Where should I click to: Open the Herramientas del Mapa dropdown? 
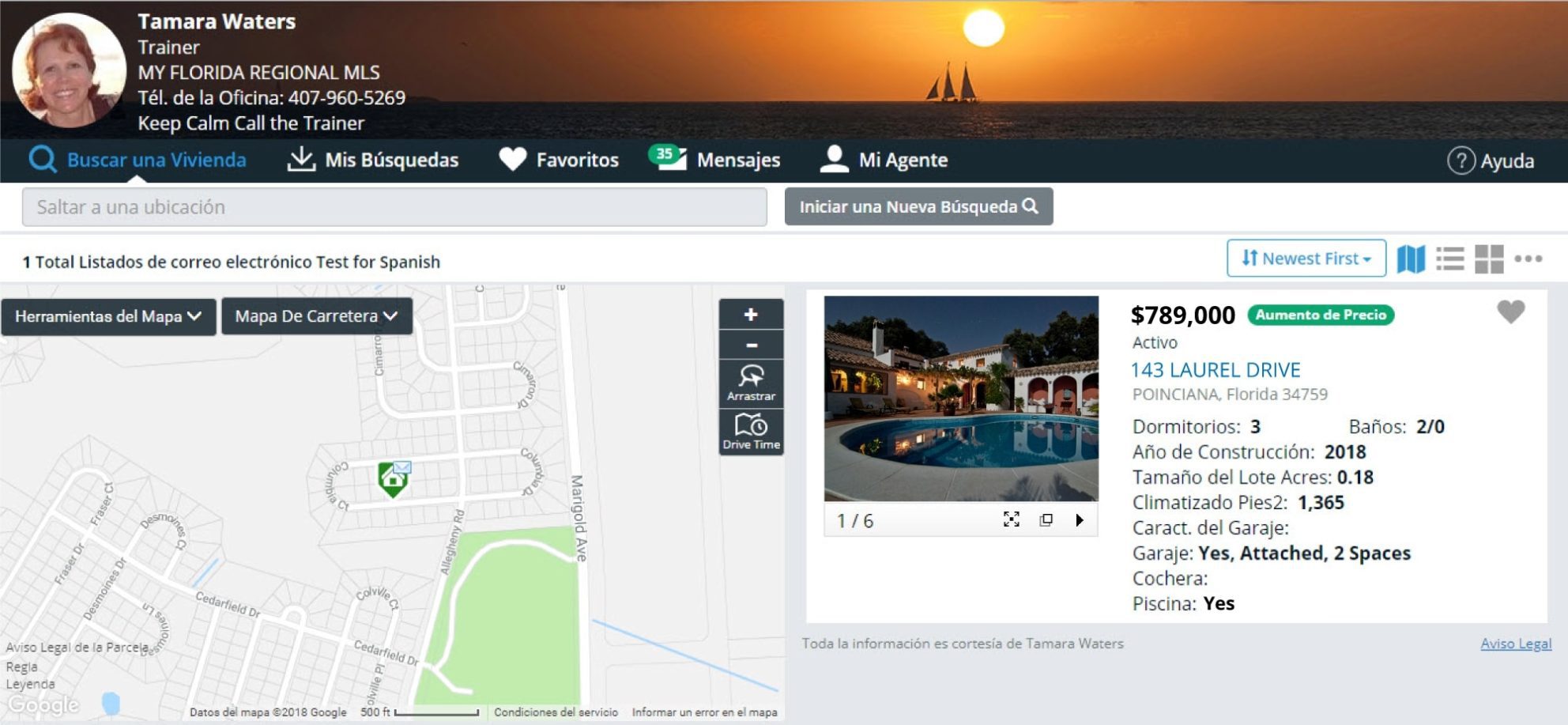pyautogui.click(x=109, y=316)
